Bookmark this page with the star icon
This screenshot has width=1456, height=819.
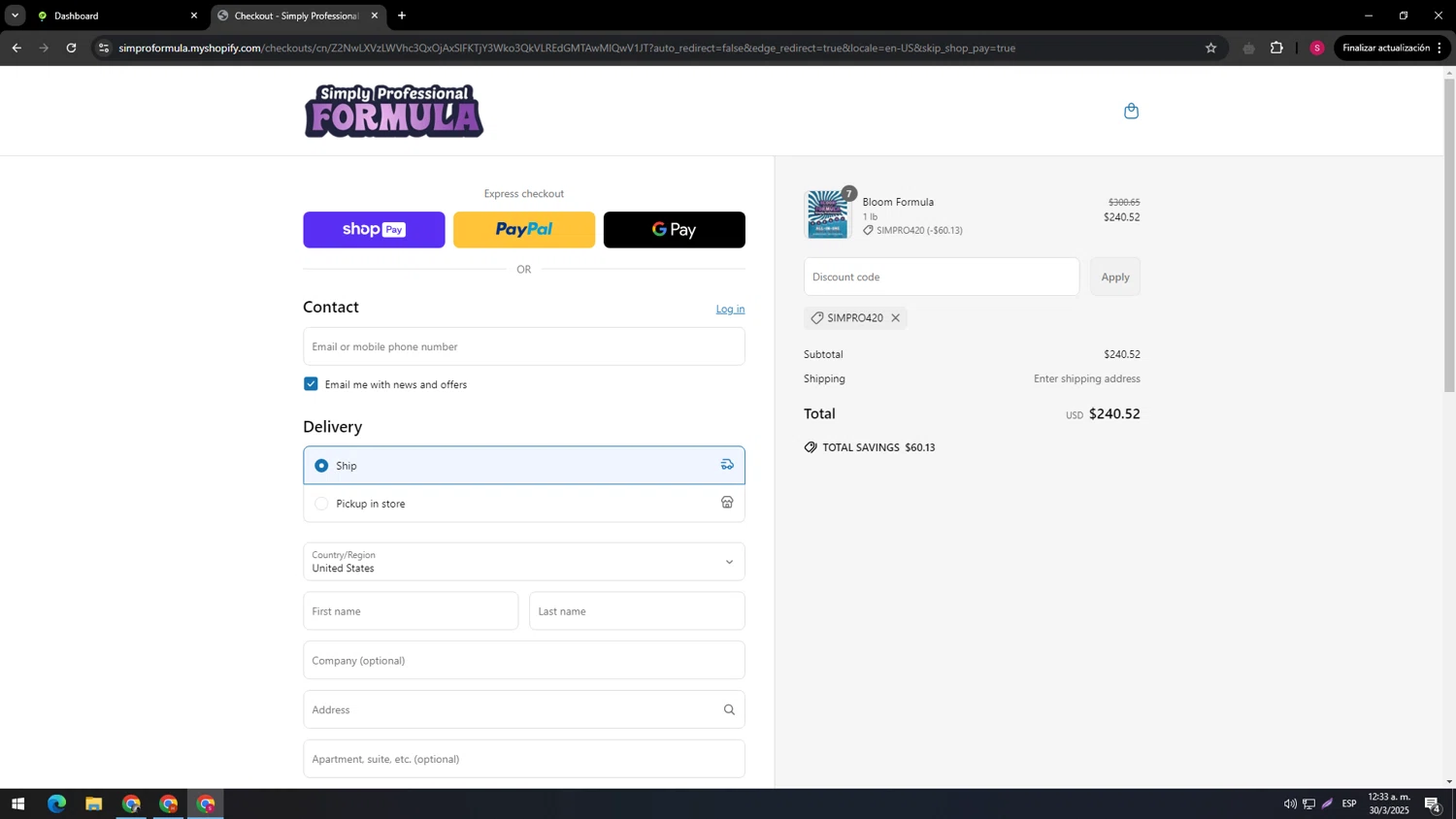(1210, 48)
